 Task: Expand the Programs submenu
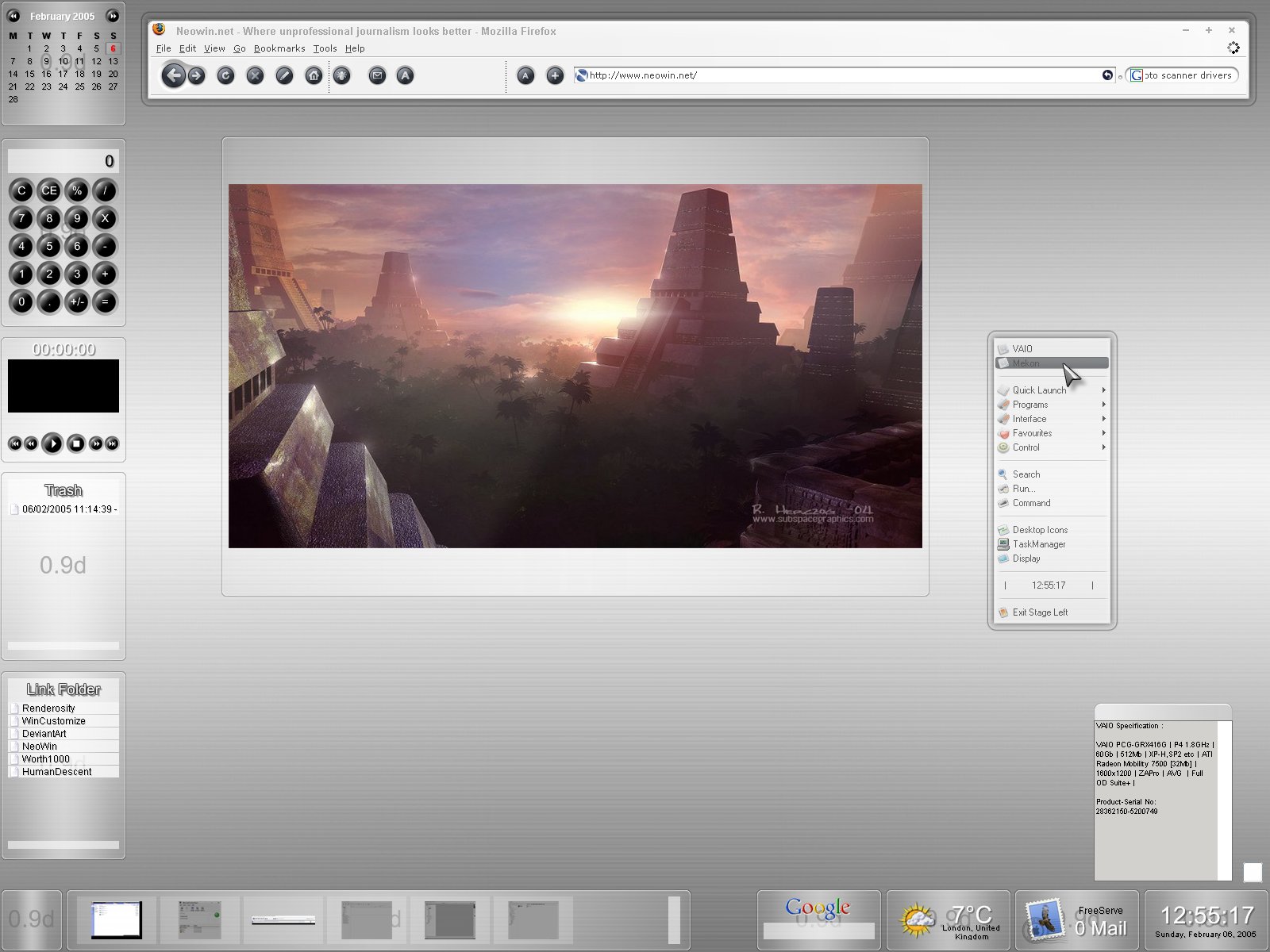click(1052, 405)
